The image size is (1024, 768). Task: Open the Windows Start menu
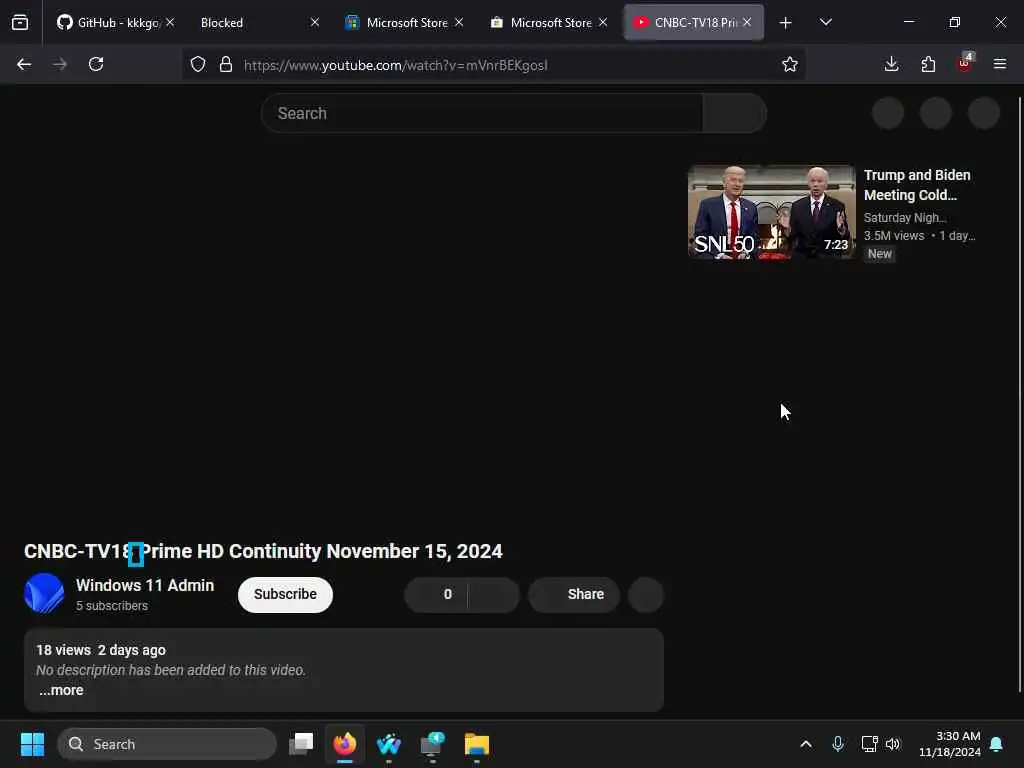click(x=32, y=744)
